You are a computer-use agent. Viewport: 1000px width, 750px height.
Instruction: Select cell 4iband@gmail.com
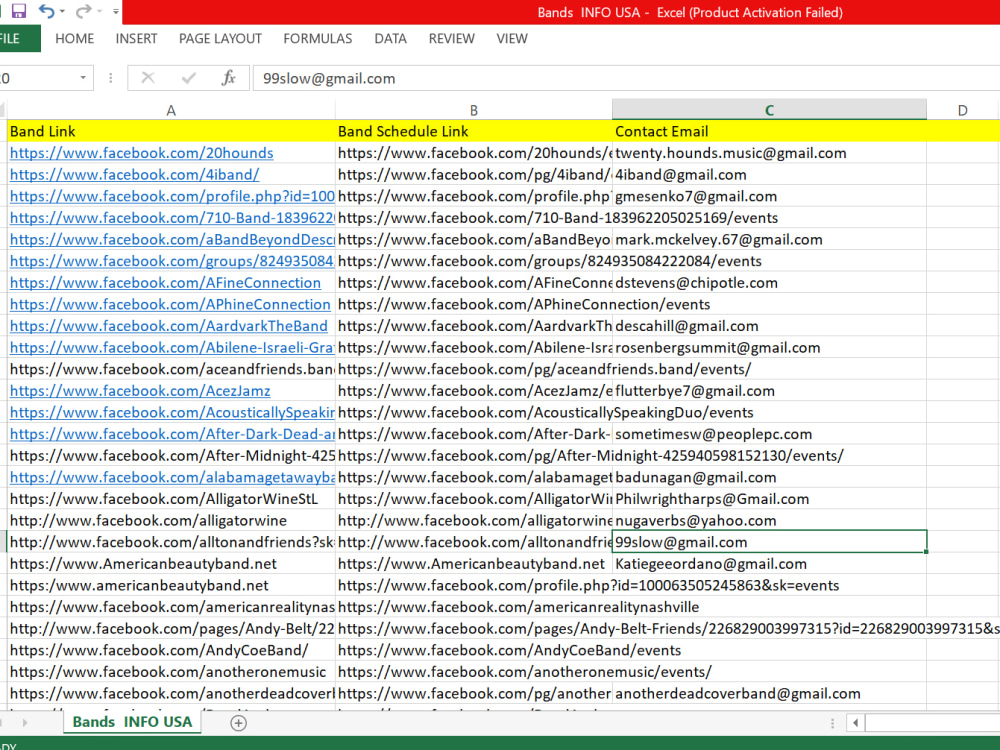click(769, 175)
